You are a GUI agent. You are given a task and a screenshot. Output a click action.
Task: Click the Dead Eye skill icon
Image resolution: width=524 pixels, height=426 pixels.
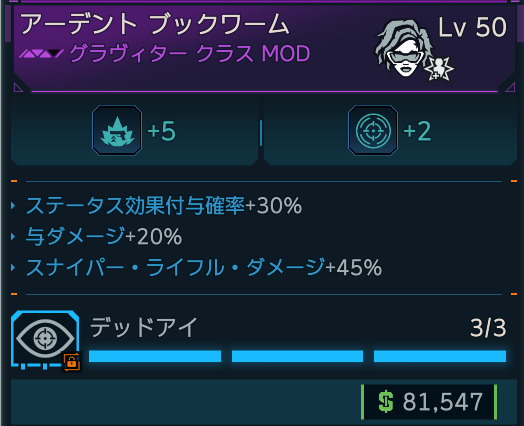coord(45,339)
